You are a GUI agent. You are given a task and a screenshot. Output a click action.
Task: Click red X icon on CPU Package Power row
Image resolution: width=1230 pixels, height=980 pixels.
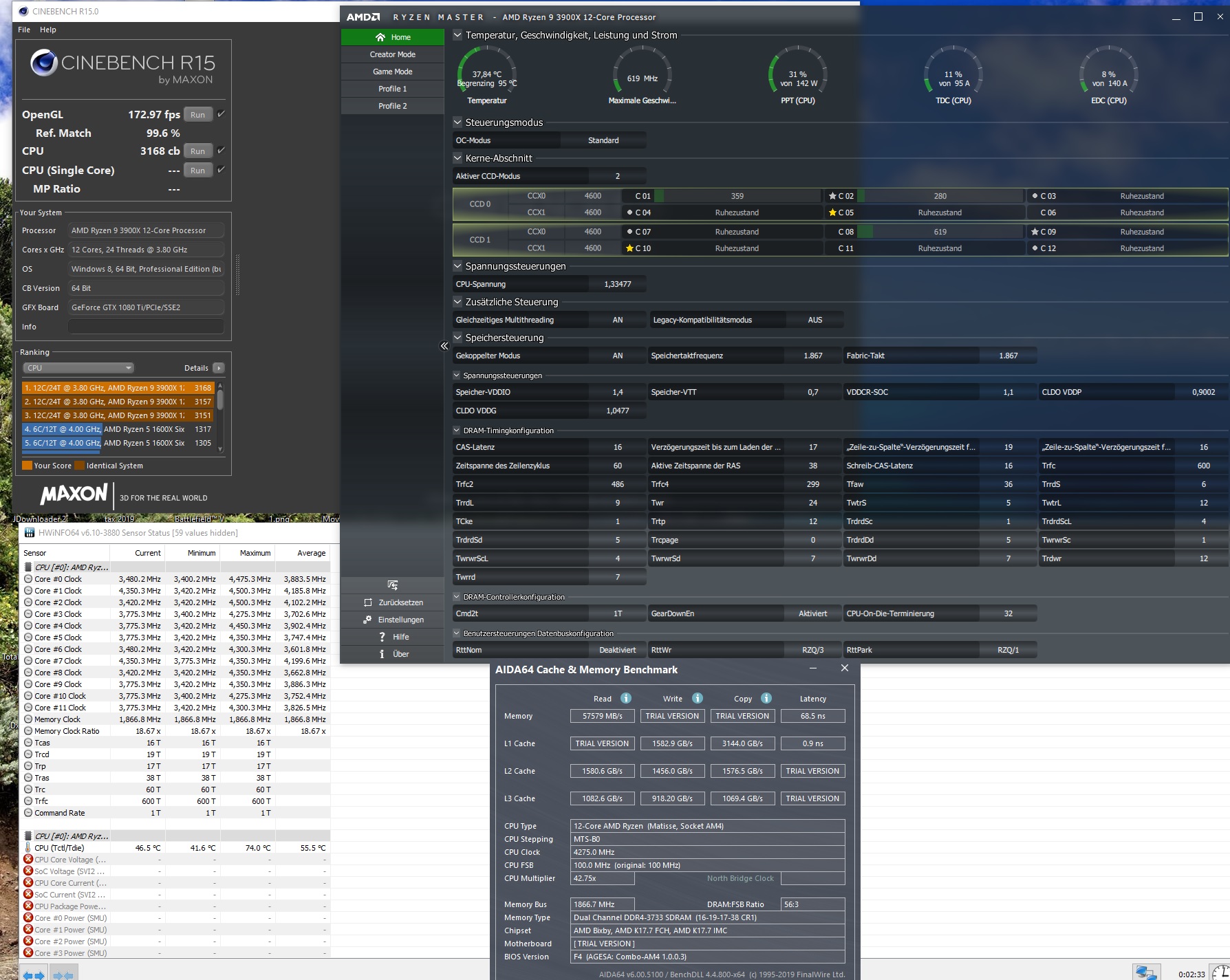coord(28,906)
